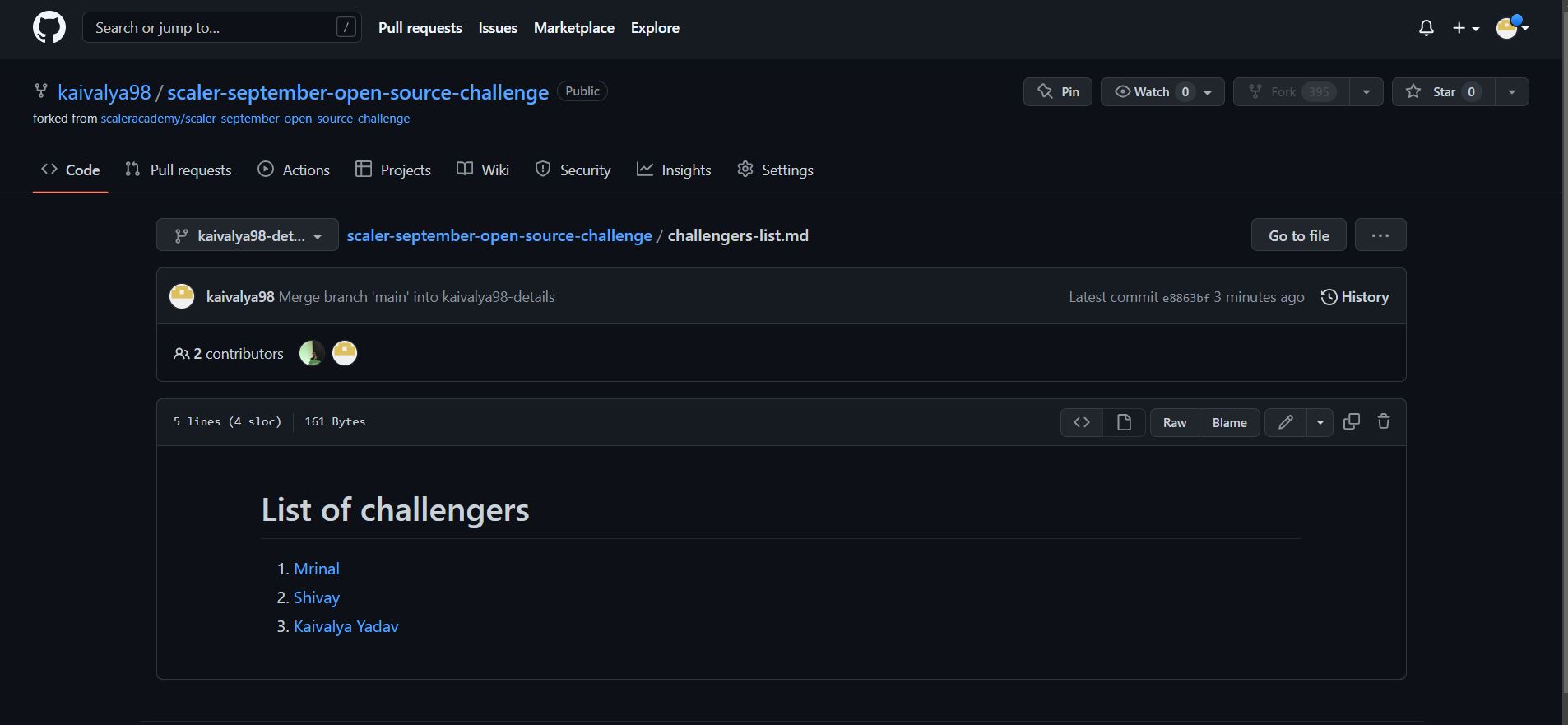This screenshot has height=725, width=1568.
Task: Switch to the Settings tab
Action: (775, 170)
